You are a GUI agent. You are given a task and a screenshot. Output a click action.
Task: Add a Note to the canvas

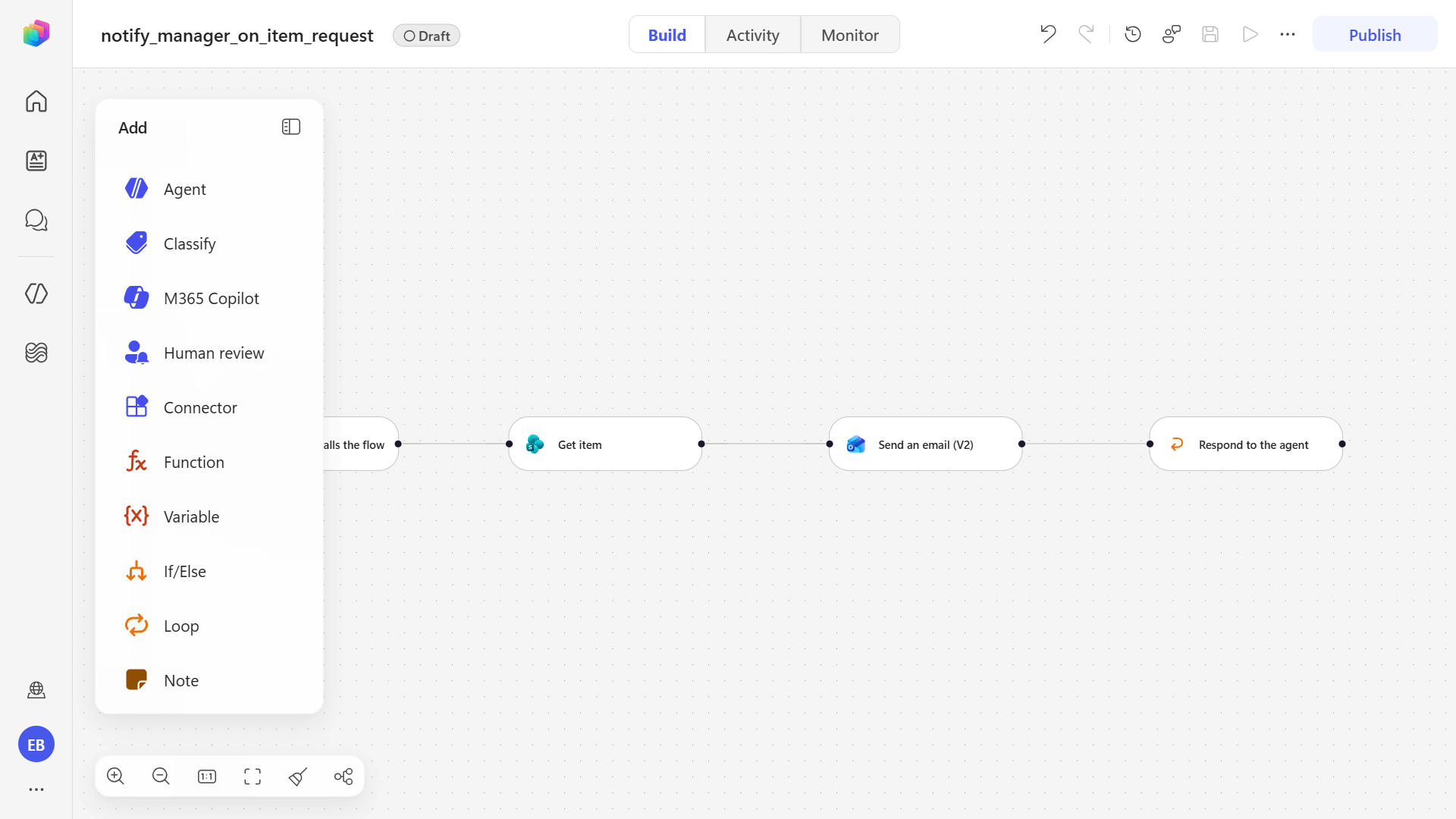(x=209, y=680)
